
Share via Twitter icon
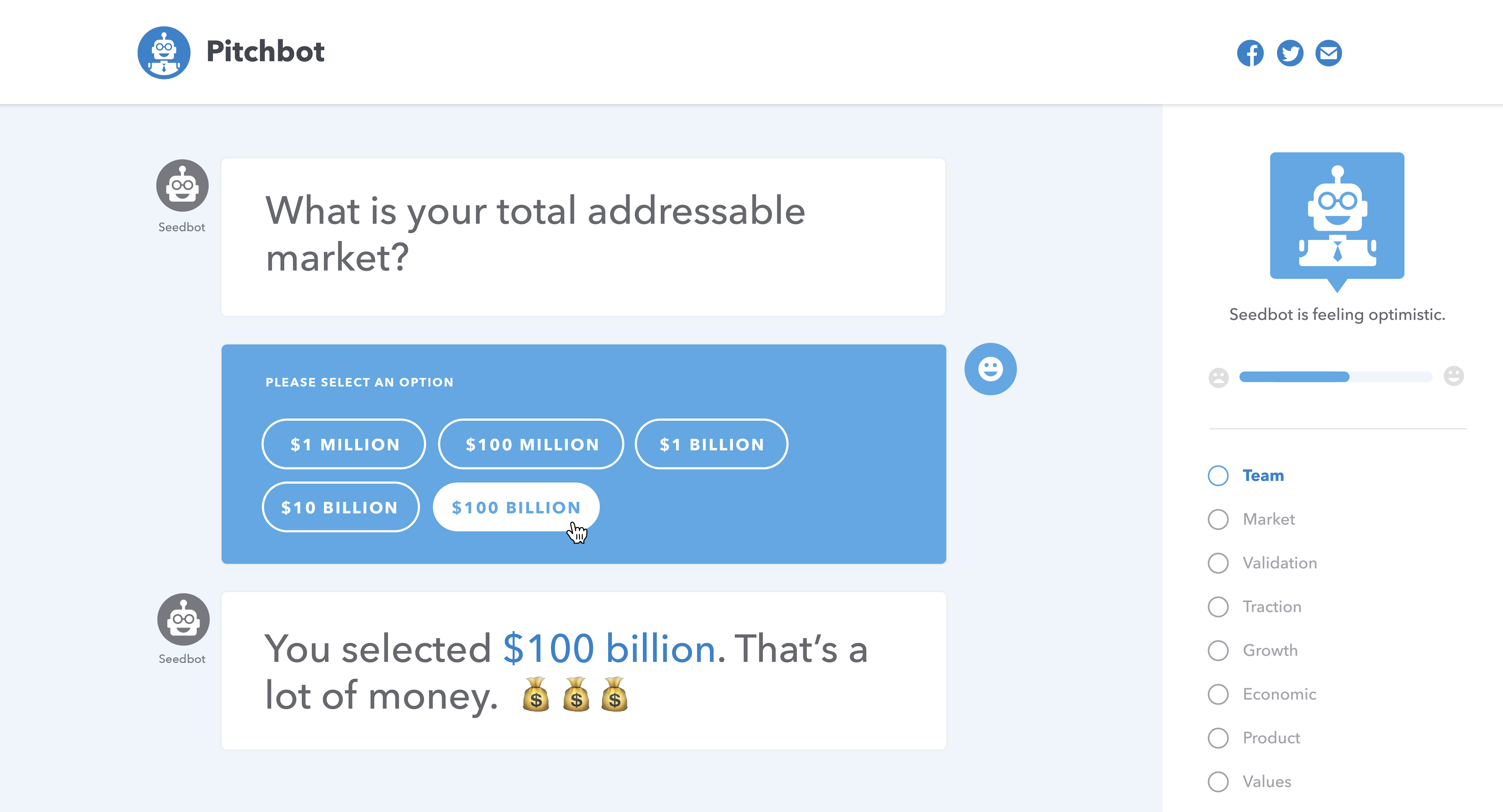point(1290,53)
